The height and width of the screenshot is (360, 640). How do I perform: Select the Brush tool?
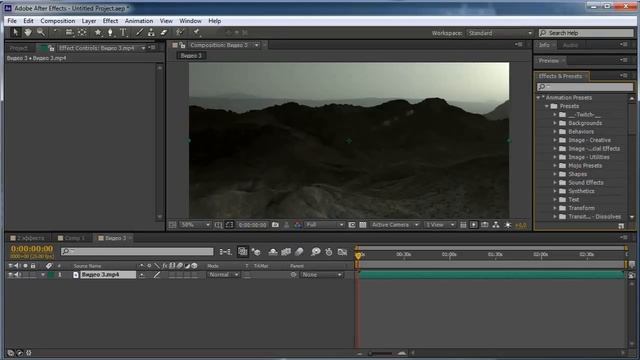coord(139,32)
